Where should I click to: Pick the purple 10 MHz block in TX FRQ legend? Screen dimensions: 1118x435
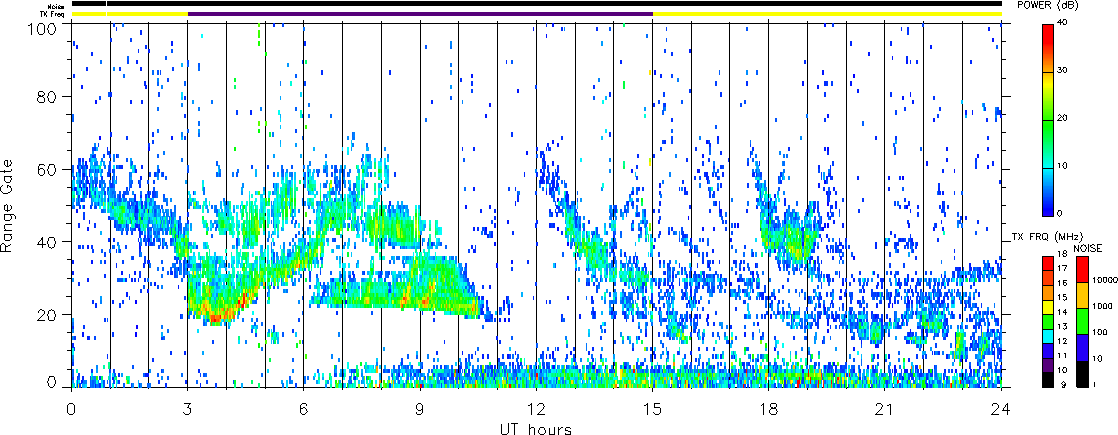pos(1049,366)
